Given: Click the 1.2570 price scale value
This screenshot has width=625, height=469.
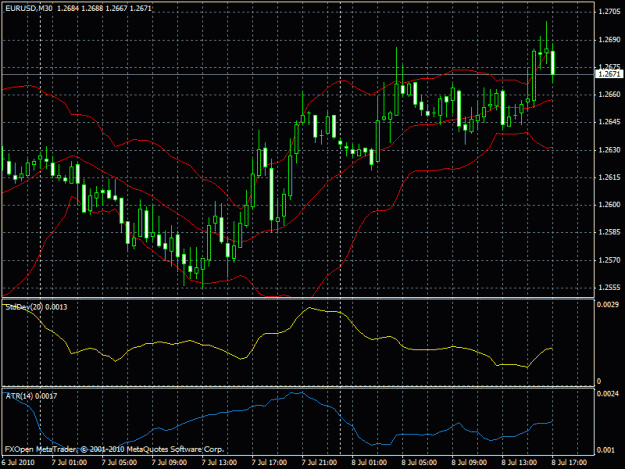Looking at the screenshot, I should coord(609,260).
